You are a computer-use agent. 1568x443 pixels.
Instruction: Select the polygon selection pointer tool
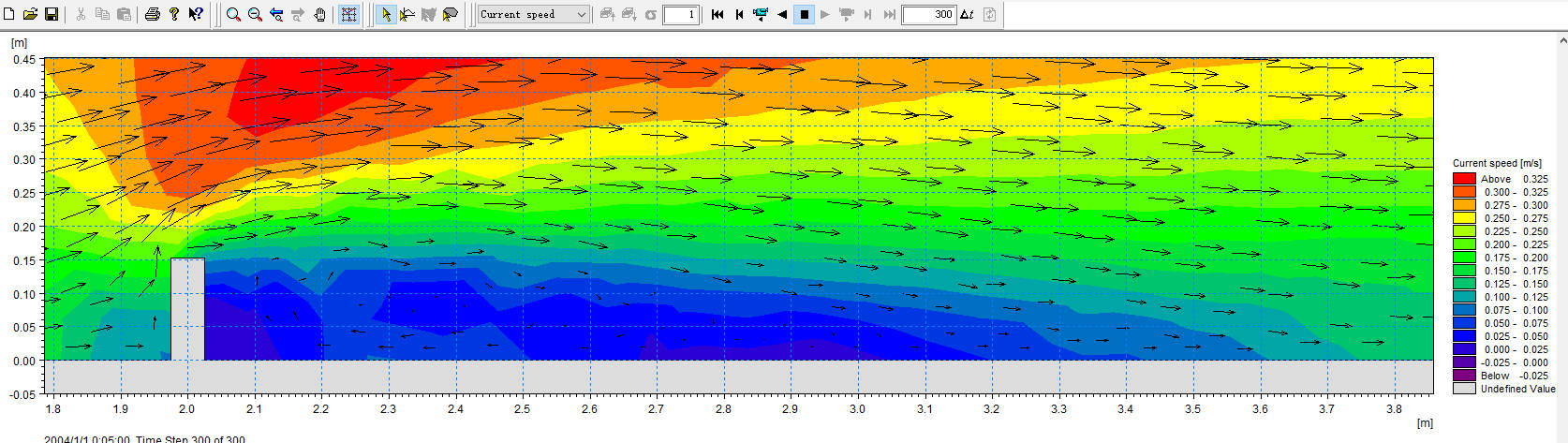[x=451, y=14]
